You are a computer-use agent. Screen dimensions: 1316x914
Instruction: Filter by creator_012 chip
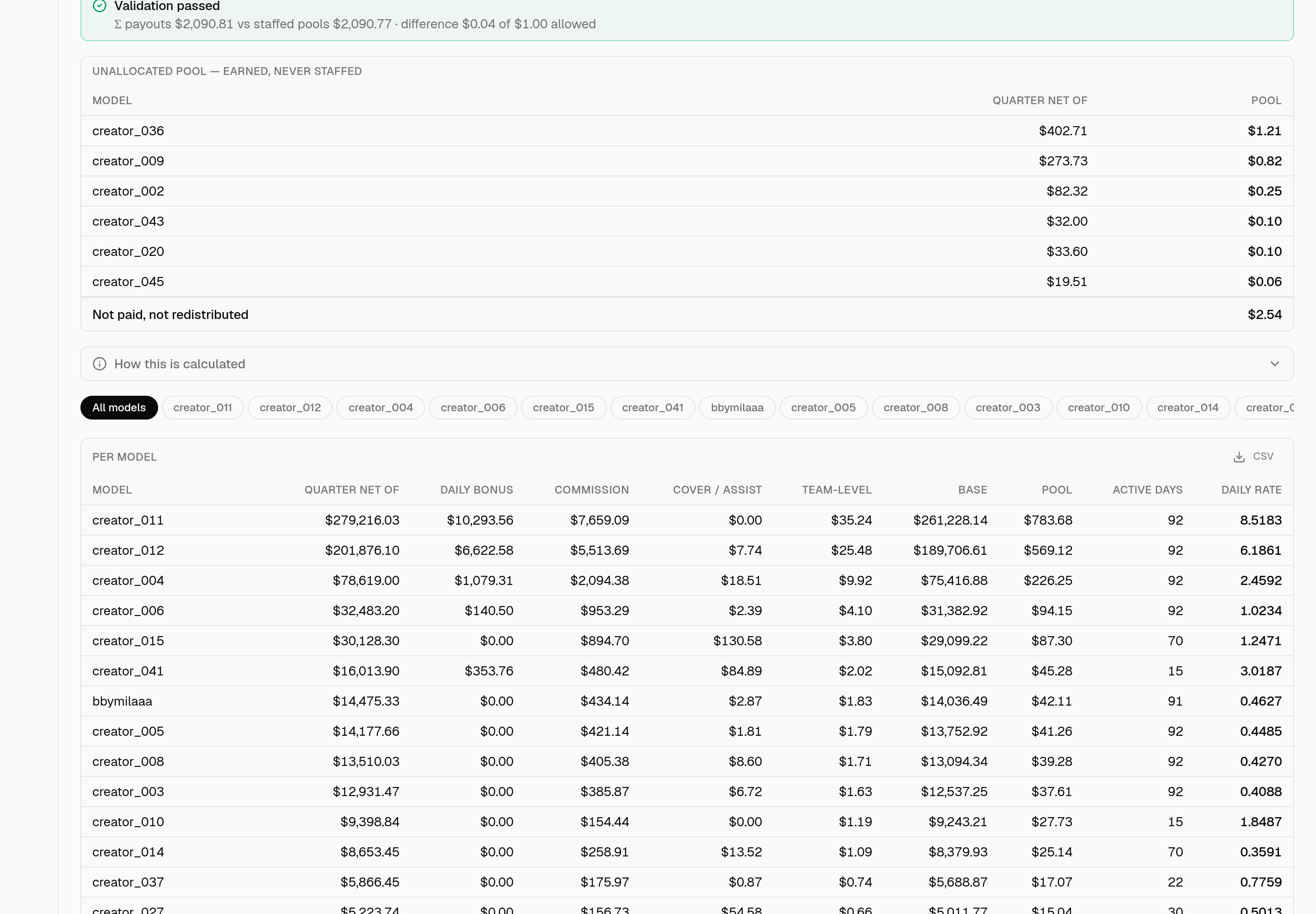[290, 408]
